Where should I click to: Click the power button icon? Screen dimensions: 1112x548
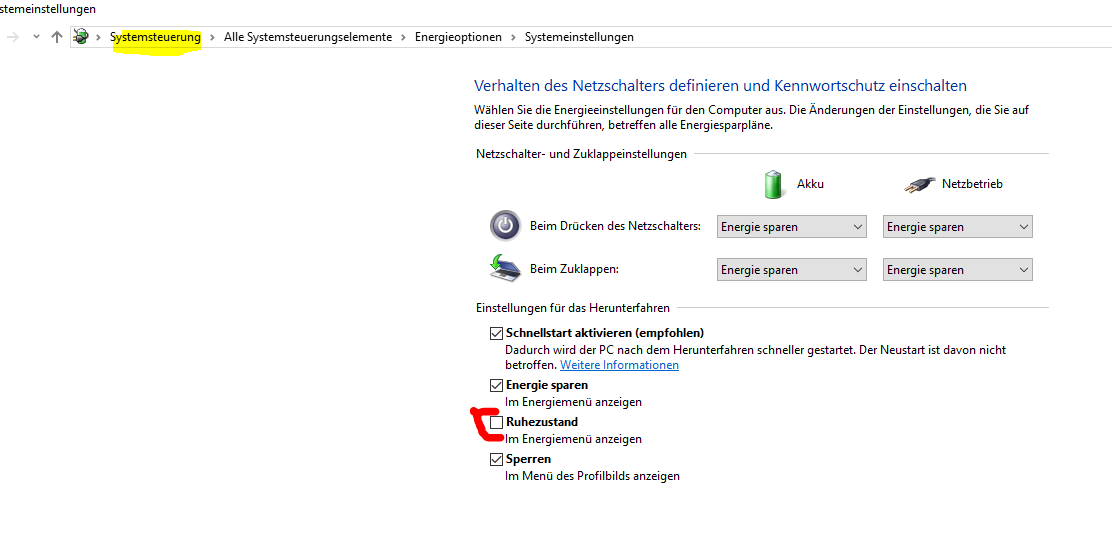[x=505, y=226]
